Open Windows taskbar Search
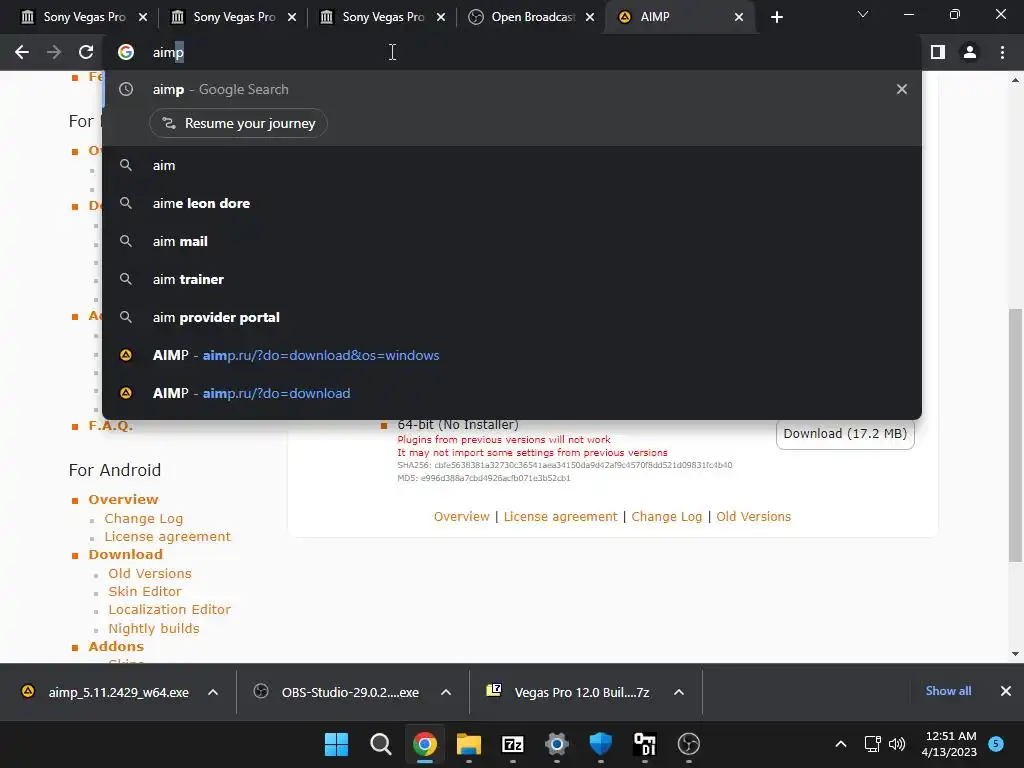 [x=380, y=744]
